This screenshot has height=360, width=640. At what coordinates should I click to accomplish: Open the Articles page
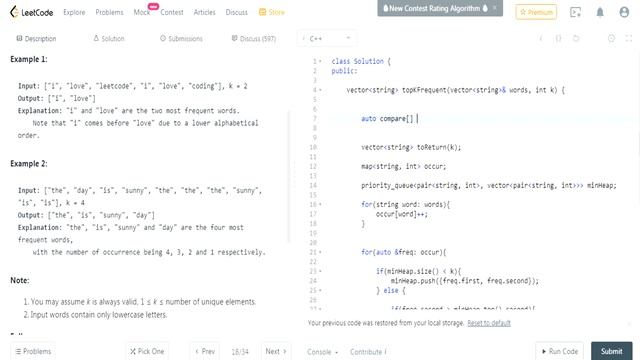(204, 12)
